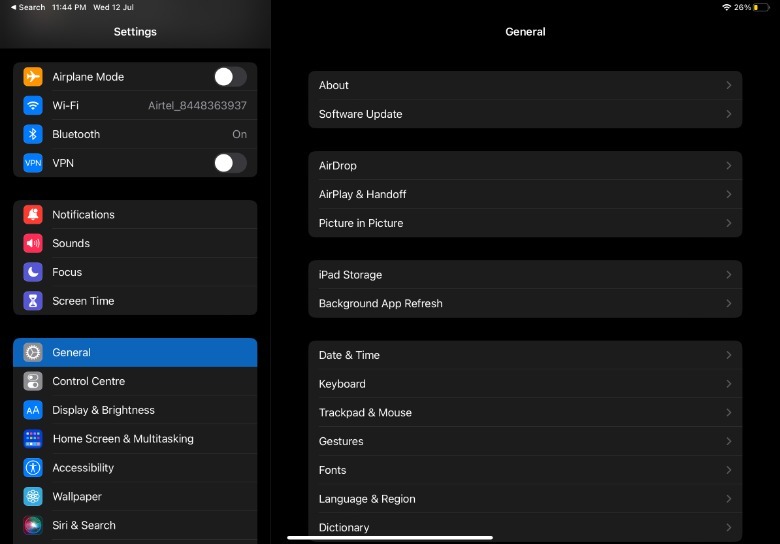Tap the Background App Refresh label

click(381, 303)
